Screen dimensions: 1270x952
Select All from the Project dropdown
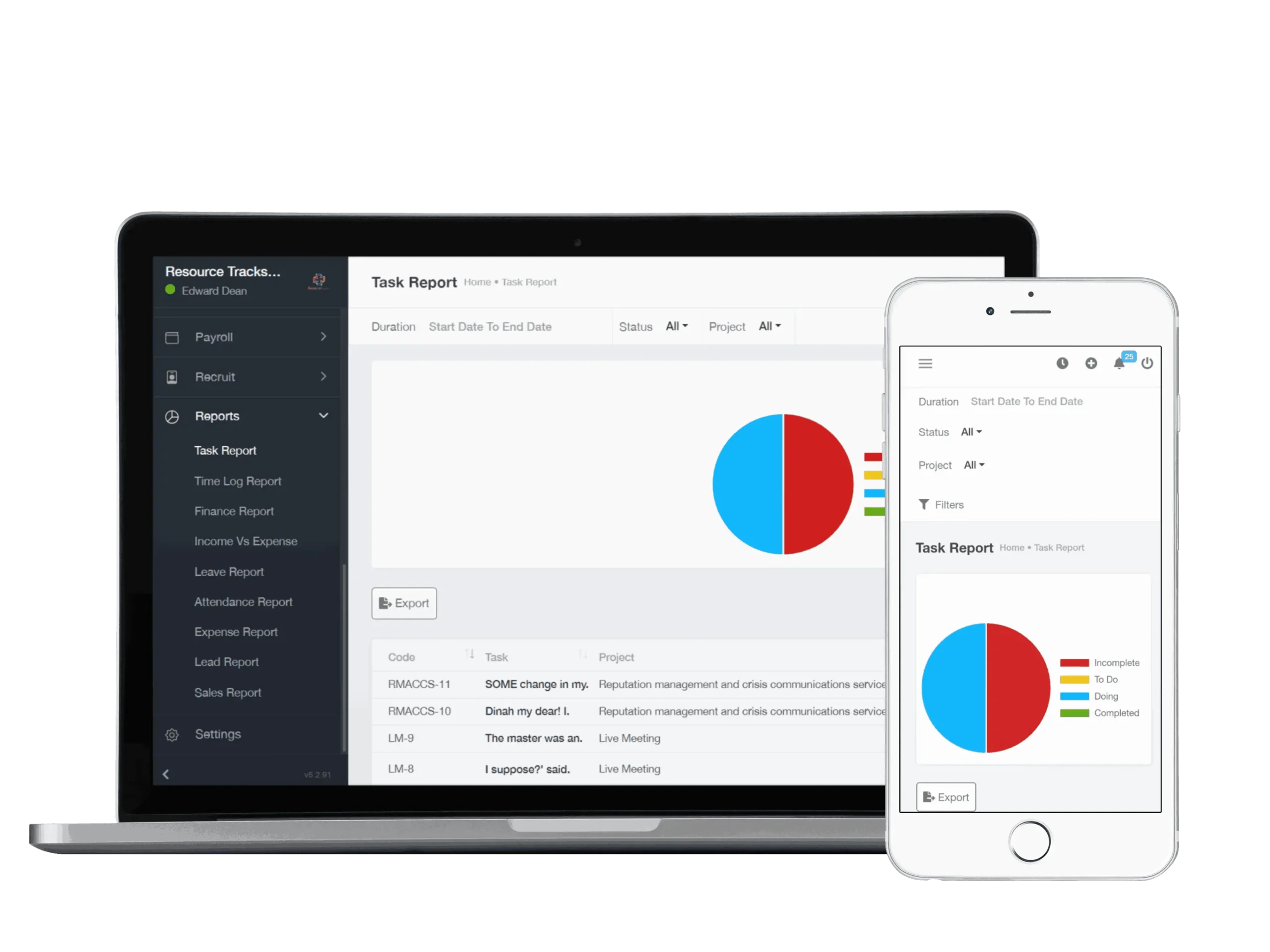tap(770, 326)
